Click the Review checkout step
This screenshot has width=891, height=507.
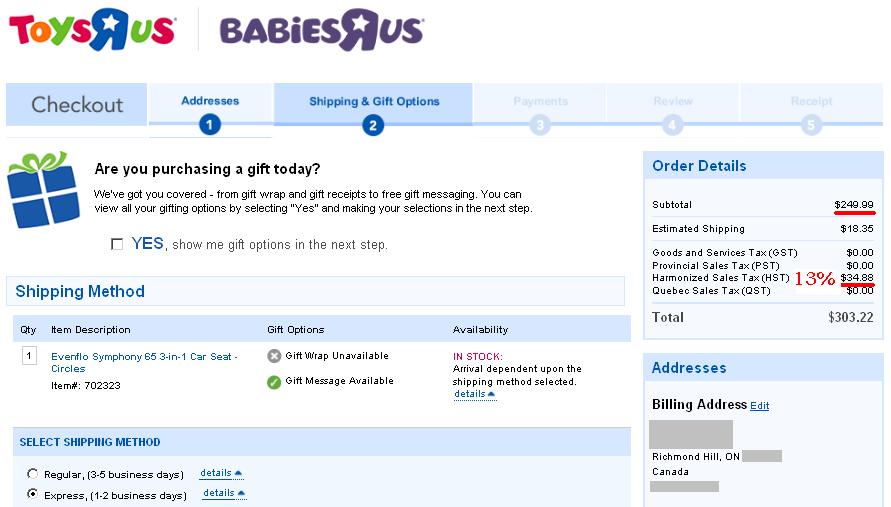[x=673, y=101]
